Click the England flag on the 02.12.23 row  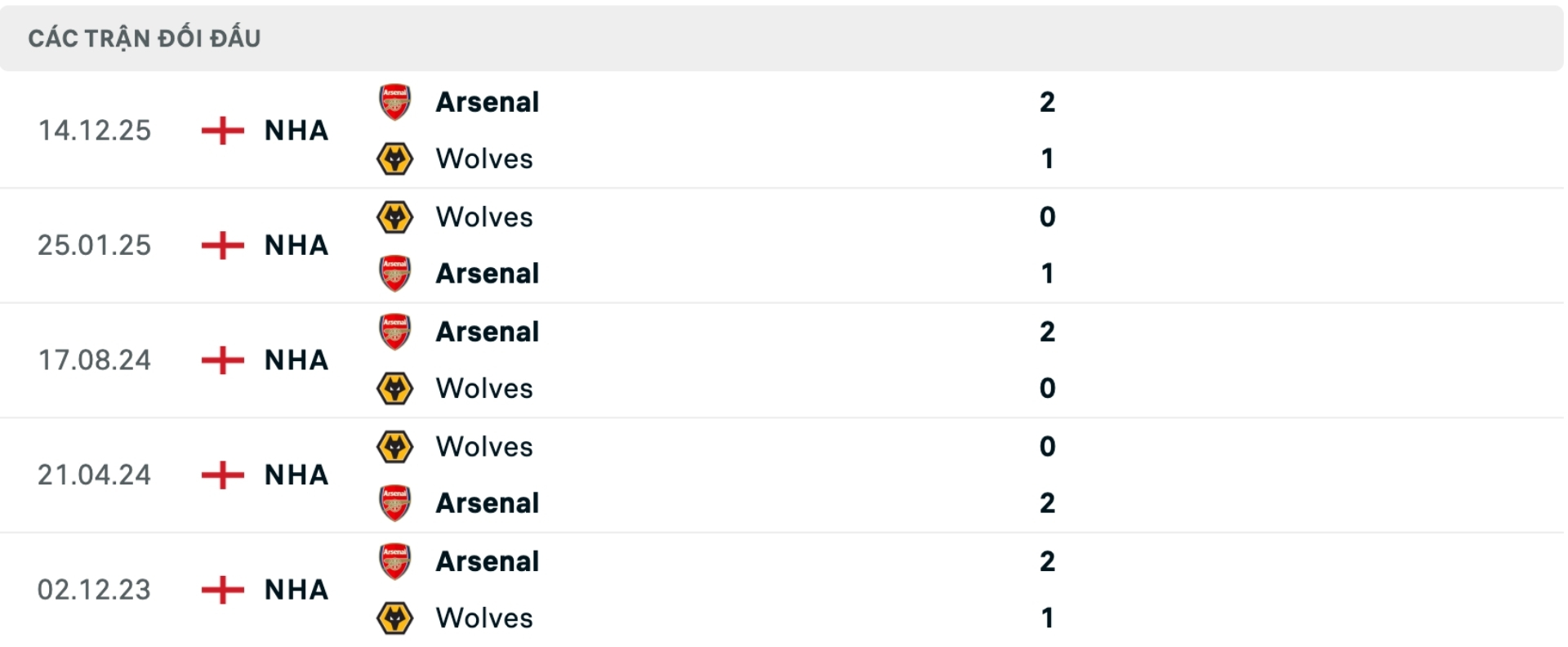(x=220, y=590)
